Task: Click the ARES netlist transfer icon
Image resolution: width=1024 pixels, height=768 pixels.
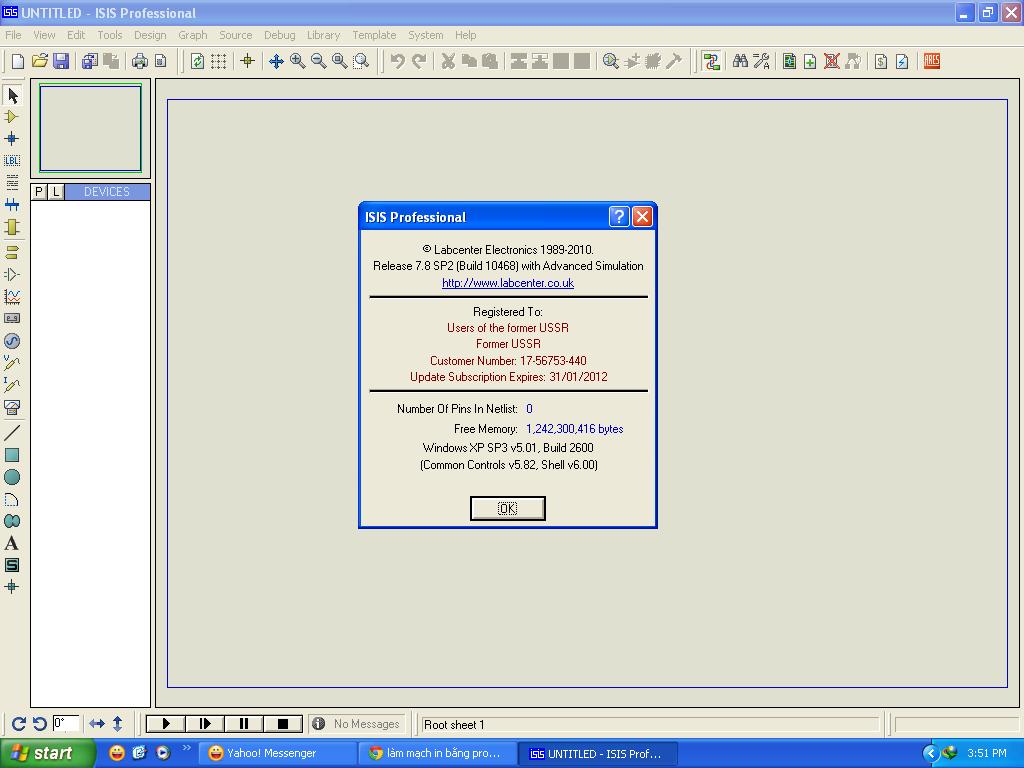Action: pos(932,61)
